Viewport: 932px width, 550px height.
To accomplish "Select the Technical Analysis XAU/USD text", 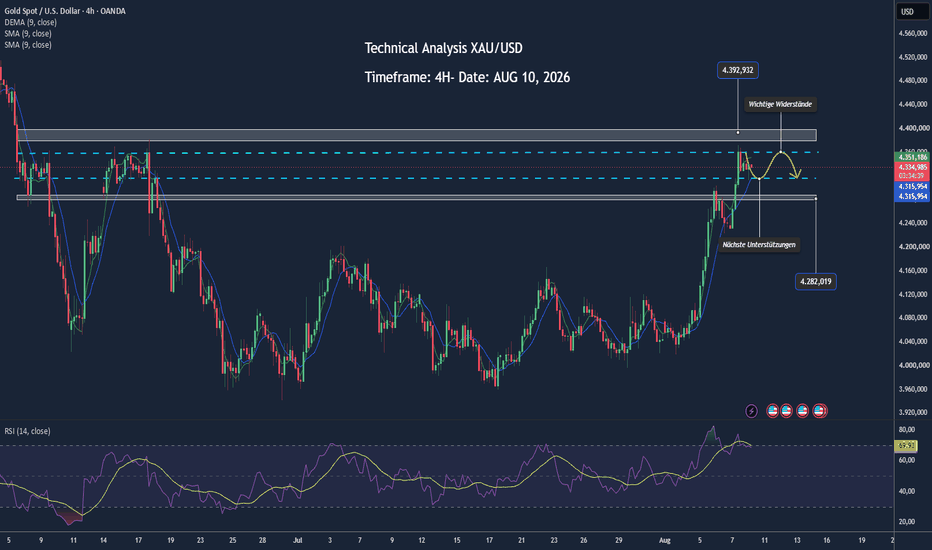I will 443,48.
